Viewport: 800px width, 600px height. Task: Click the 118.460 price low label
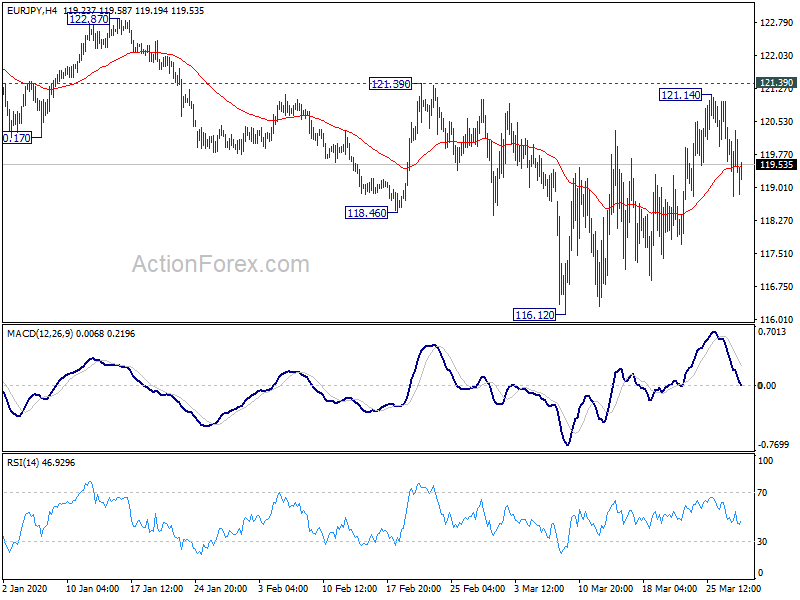tap(366, 213)
